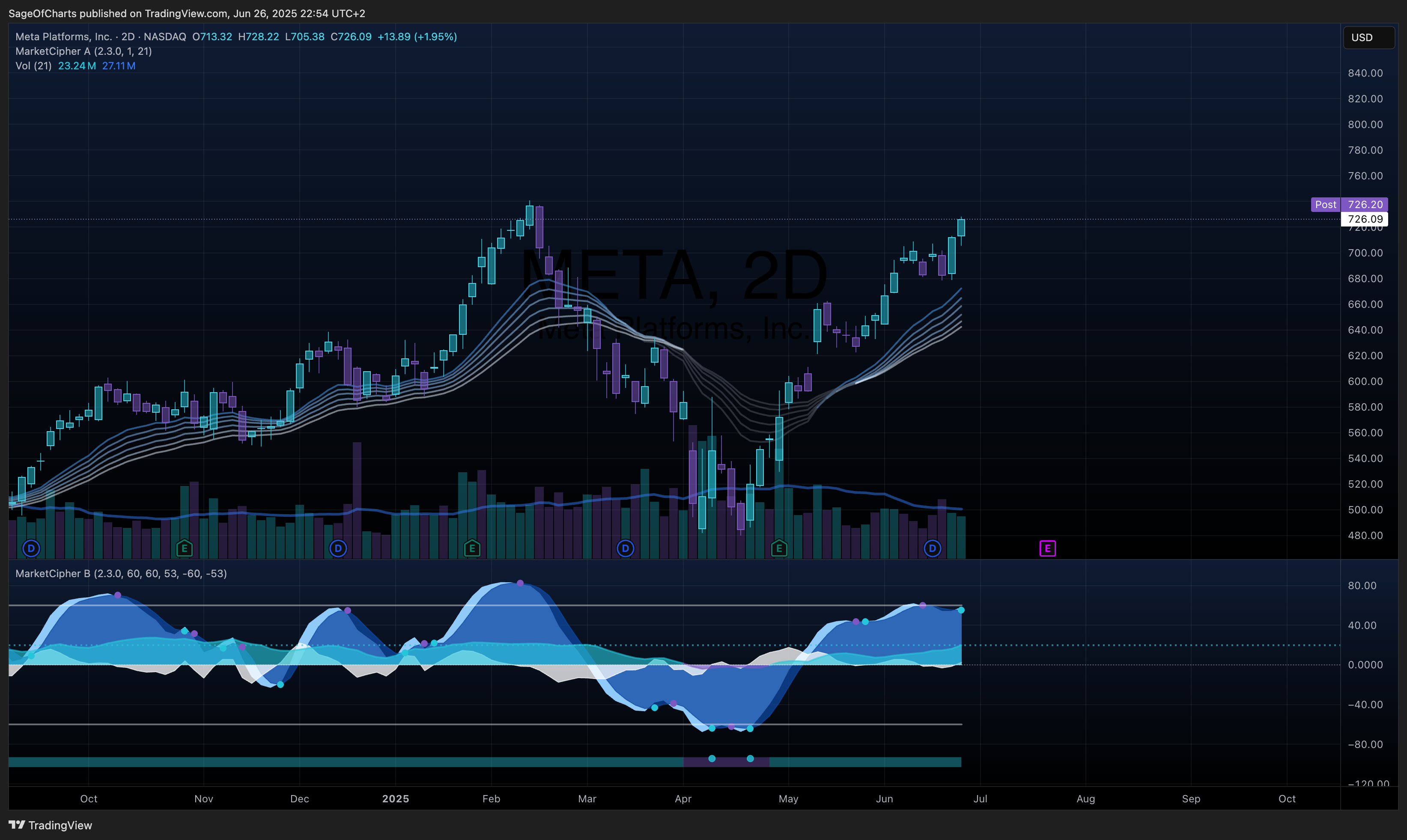Click the Jun label on the time axis
The height and width of the screenshot is (840, 1407).
[x=884, y=798]
